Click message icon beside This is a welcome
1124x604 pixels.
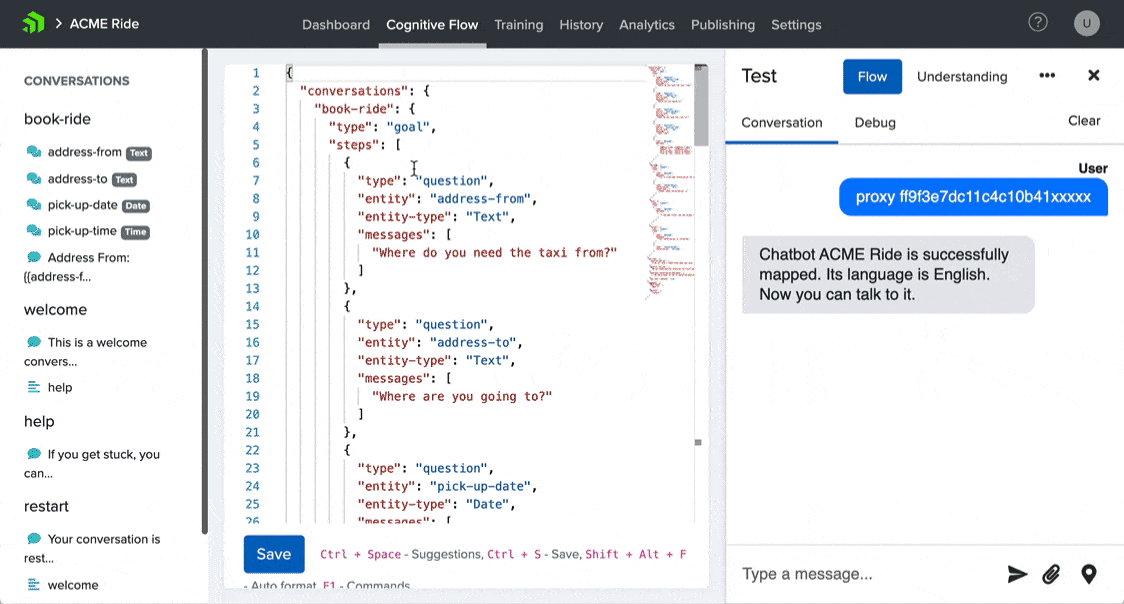(34, 342)
